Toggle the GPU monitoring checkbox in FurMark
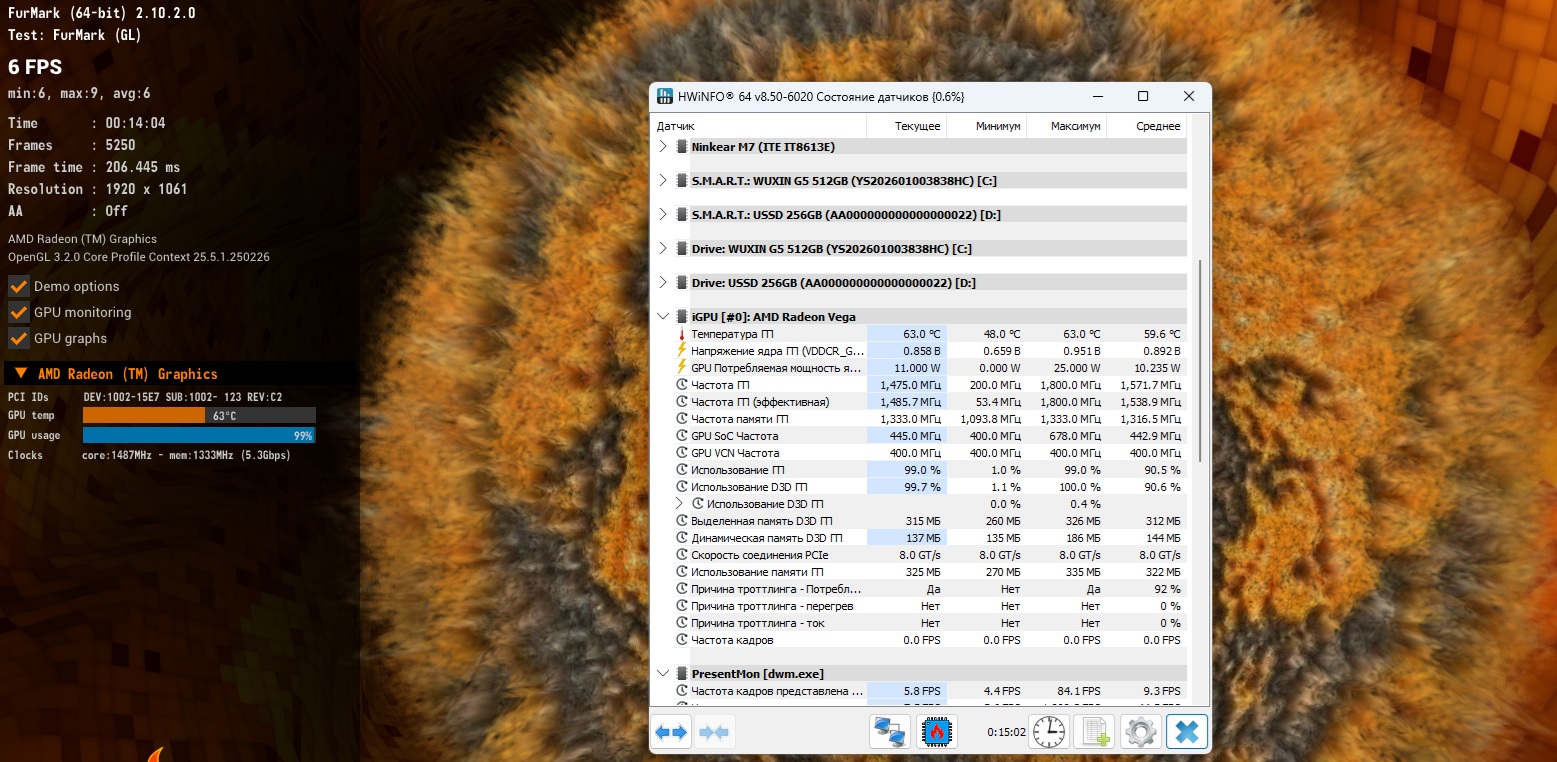The height and width of the screenshot is (762, 1557). (18, 312)
